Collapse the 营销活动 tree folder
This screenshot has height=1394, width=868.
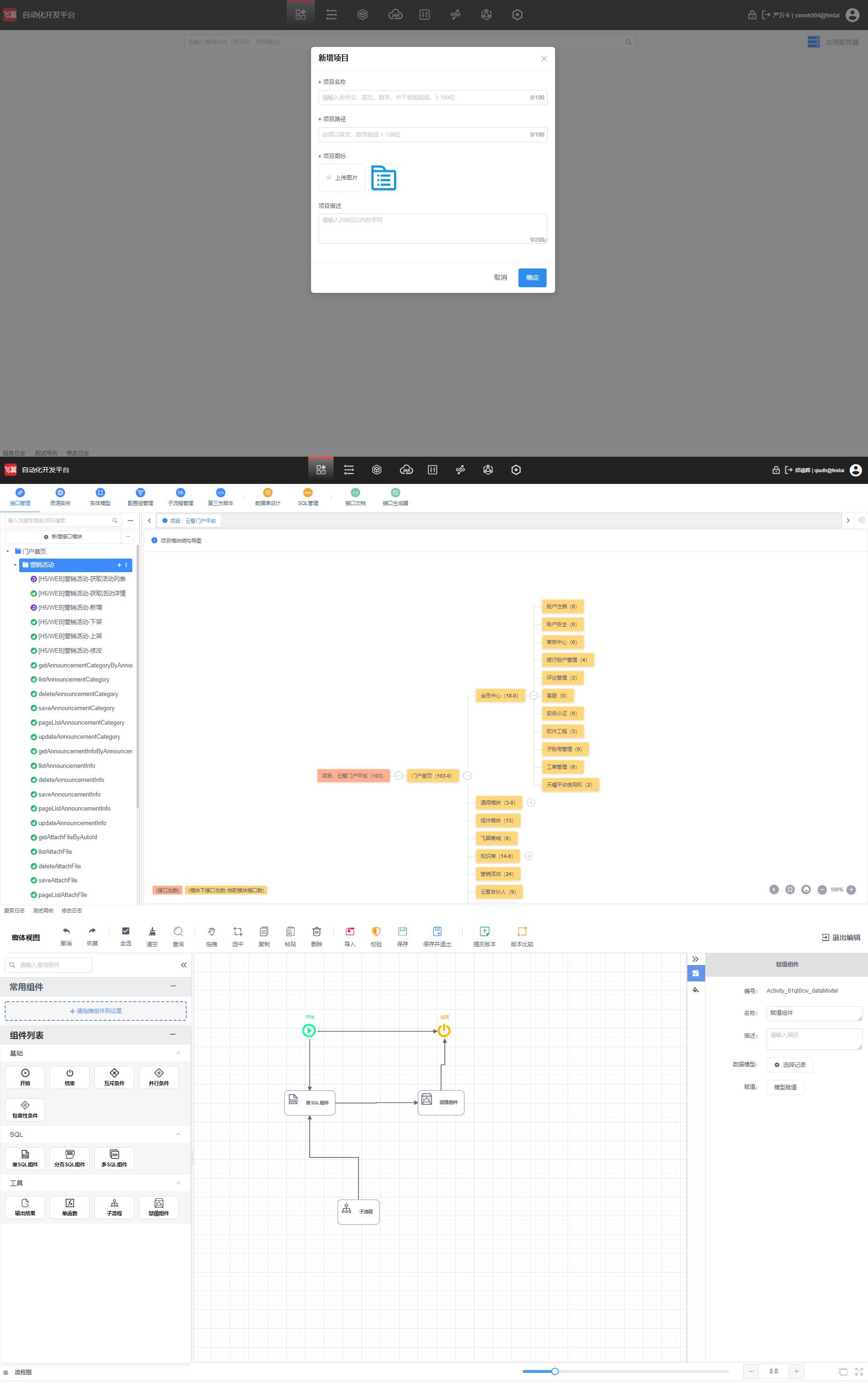[15, 565]
